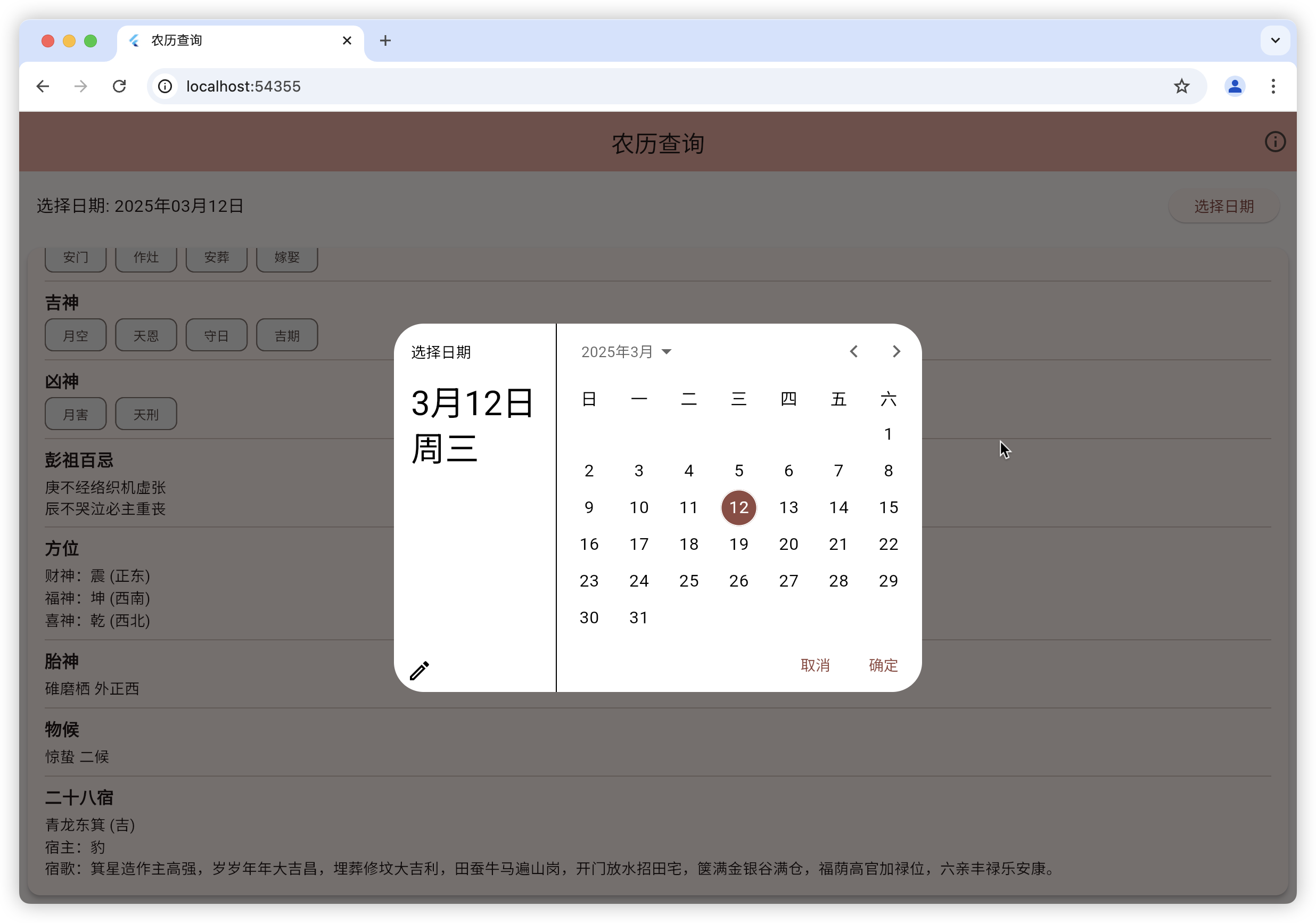Click the info icon in app header
Viewport: 1316px width, 923px height.
click(x=1274, y=142)
